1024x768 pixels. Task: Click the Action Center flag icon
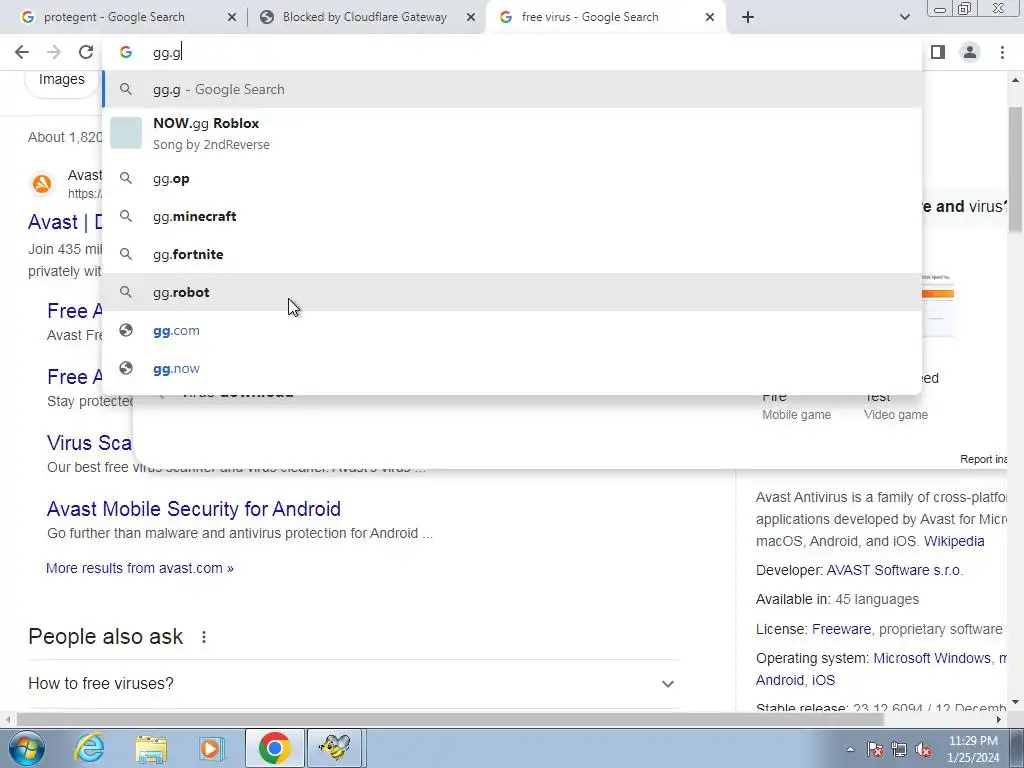[x=875, y=749]
